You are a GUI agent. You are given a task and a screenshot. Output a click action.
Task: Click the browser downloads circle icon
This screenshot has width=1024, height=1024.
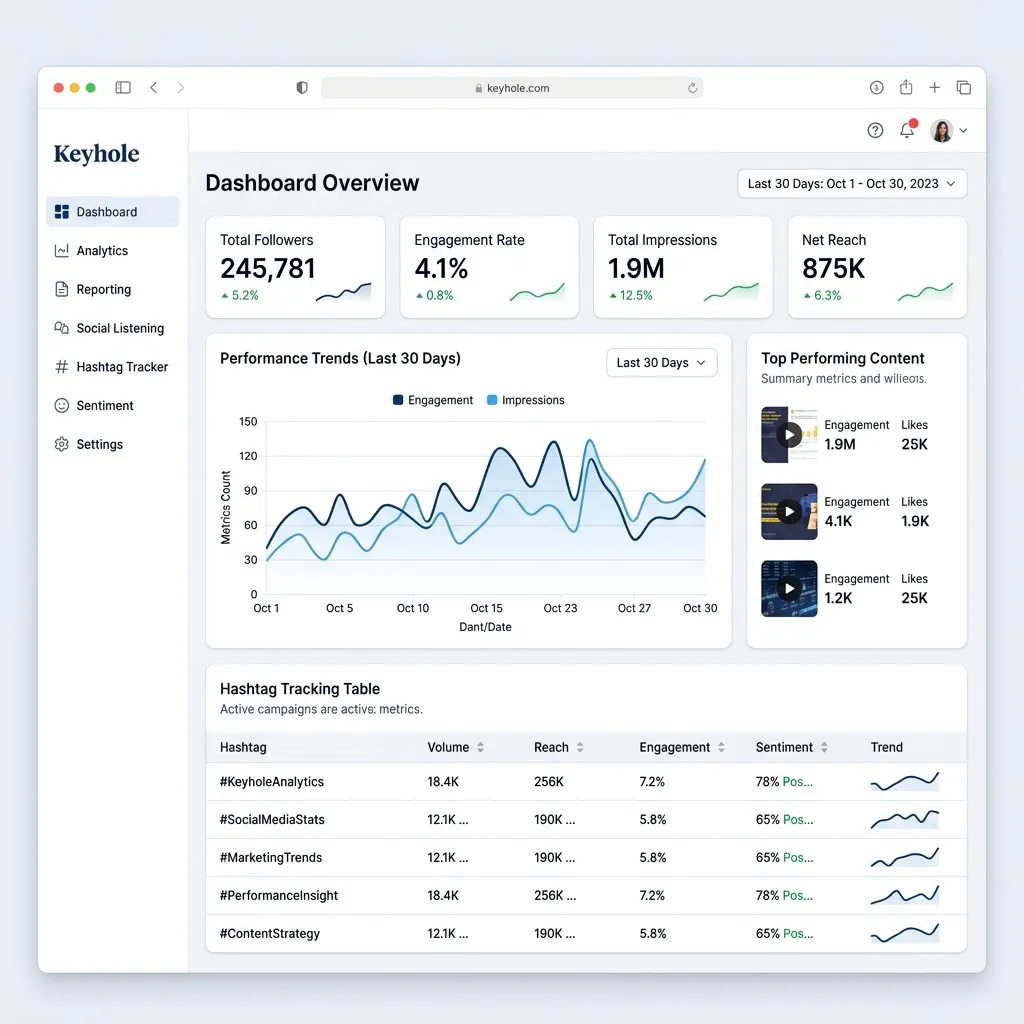coord(876,88)
